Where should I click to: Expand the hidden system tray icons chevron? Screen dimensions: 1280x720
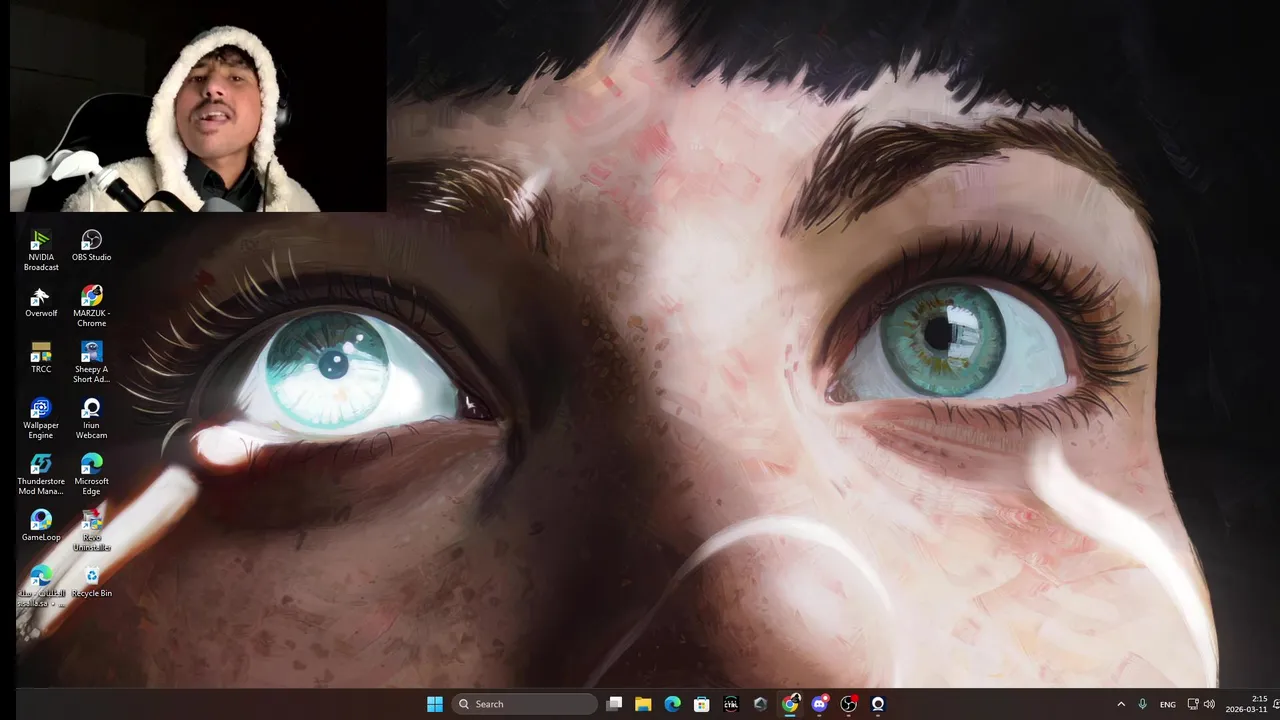(1121, 704)
